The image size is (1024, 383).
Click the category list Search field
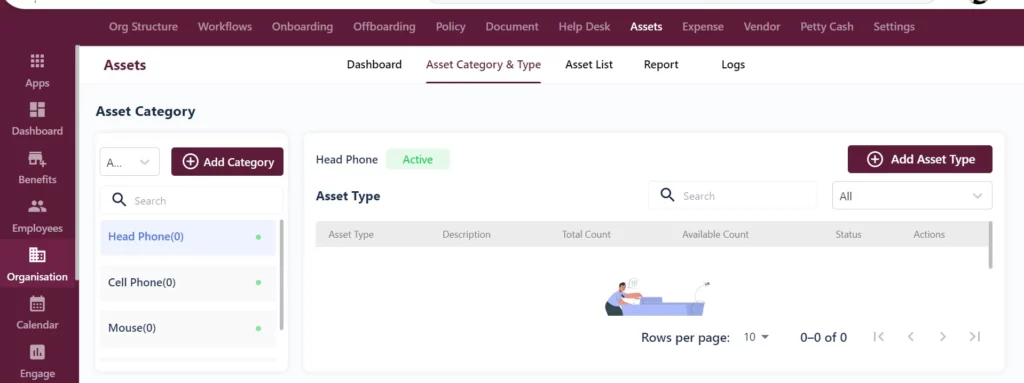point(191,201)
